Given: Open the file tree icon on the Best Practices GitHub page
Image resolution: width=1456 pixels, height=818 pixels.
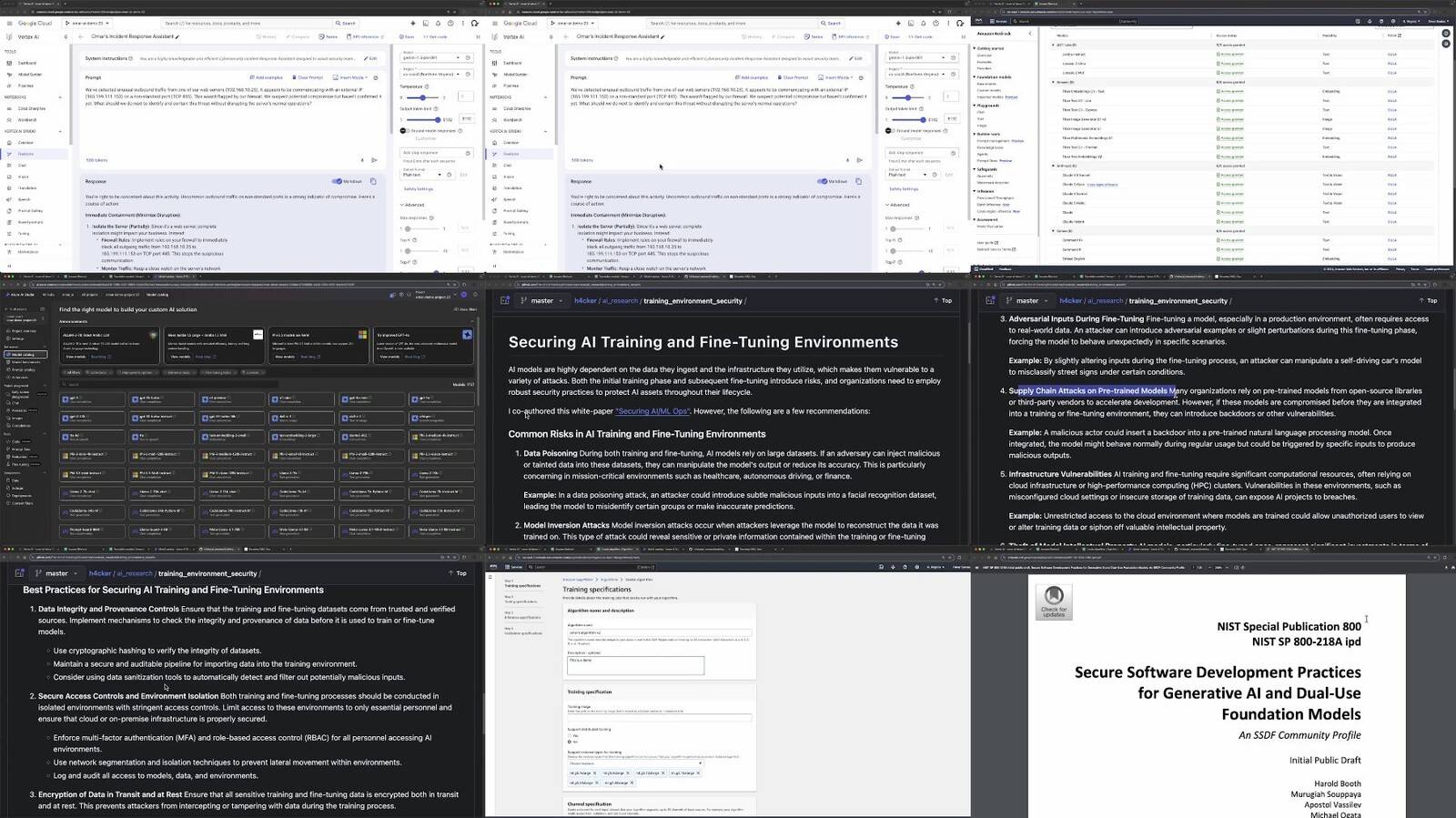Looking at the screenshot, I should tap(19, 573).
